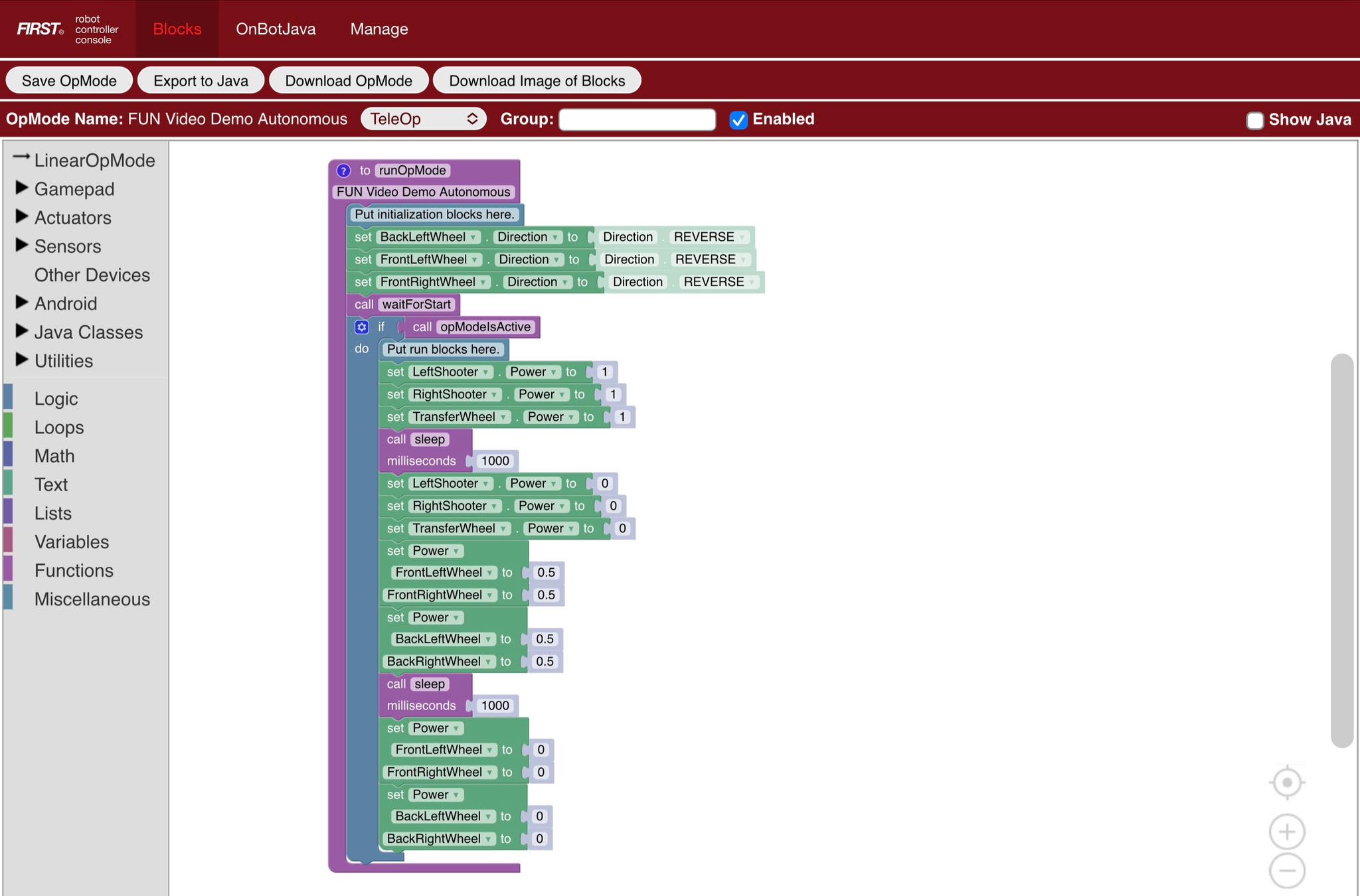Open the Manage tab
Viewport: 1360px width, 896px height.
coord(379,29)
